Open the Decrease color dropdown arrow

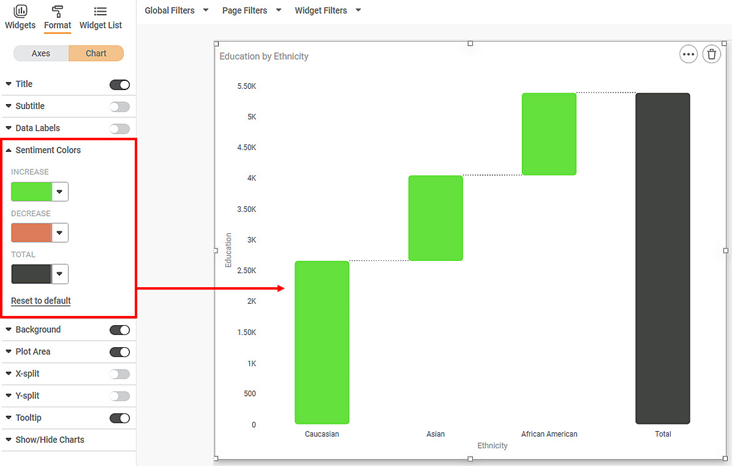60,233
